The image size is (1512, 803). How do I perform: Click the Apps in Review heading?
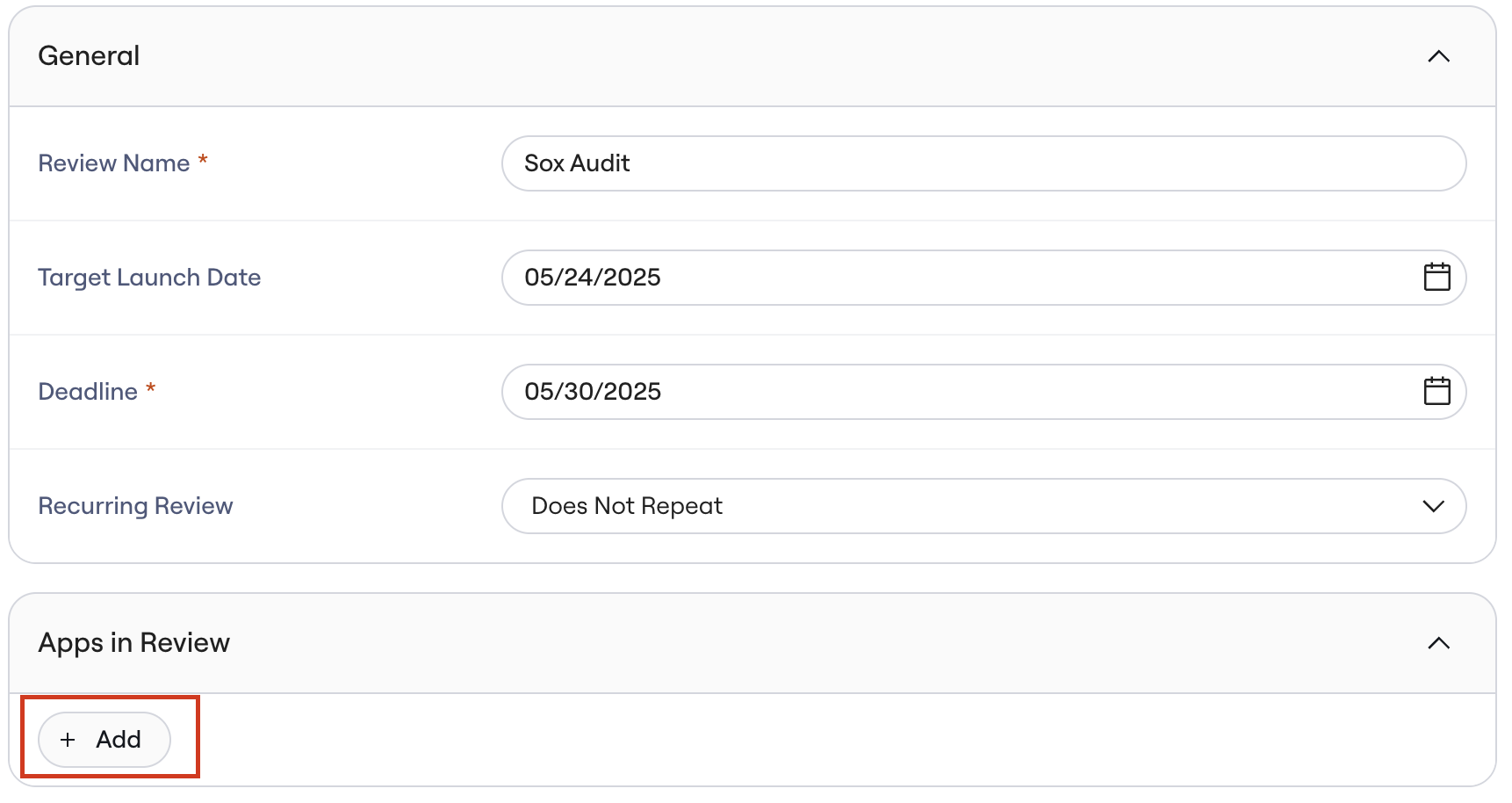click(x=133, y=643)
